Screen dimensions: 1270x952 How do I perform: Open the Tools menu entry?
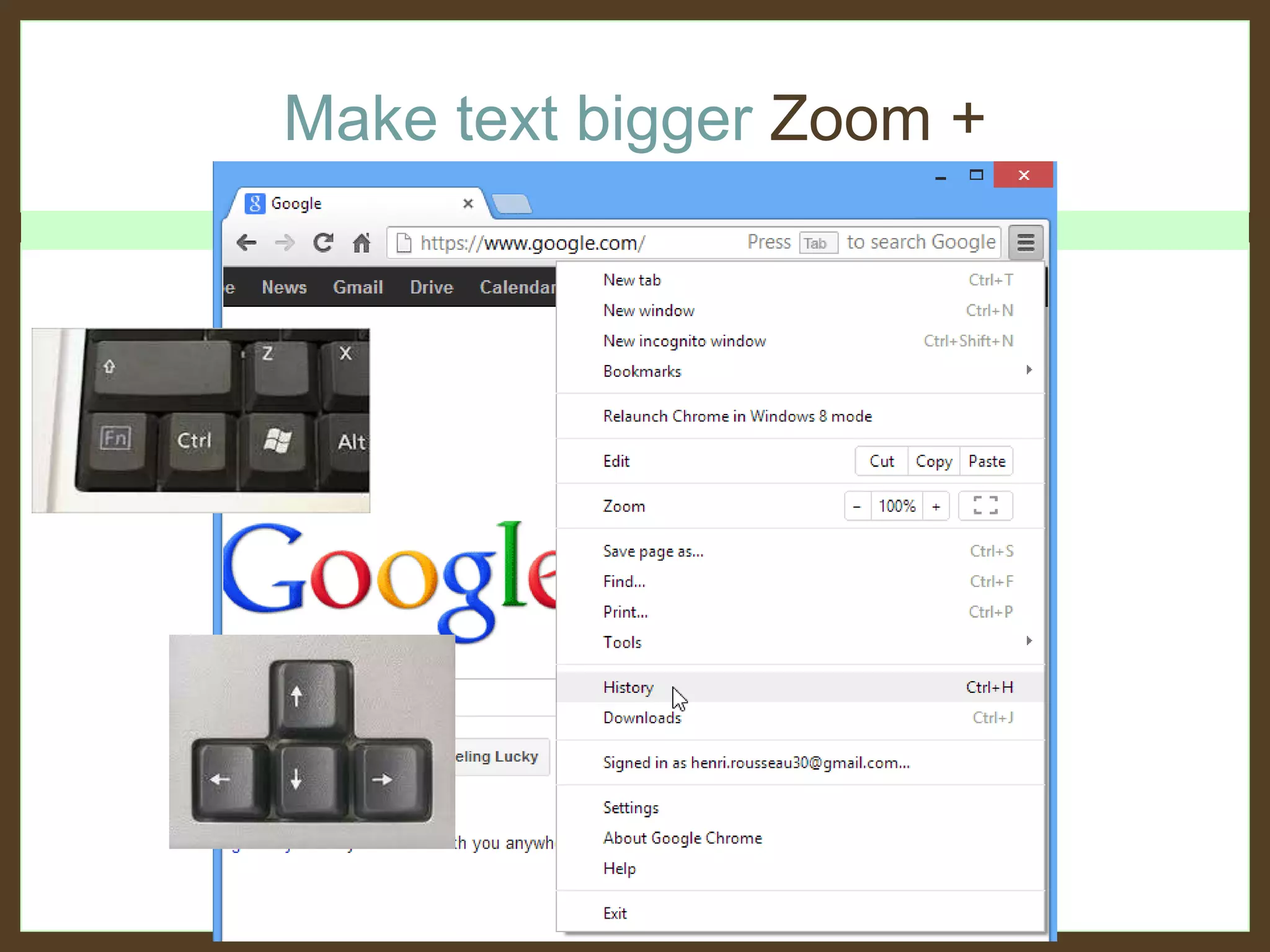coord(800,642)
